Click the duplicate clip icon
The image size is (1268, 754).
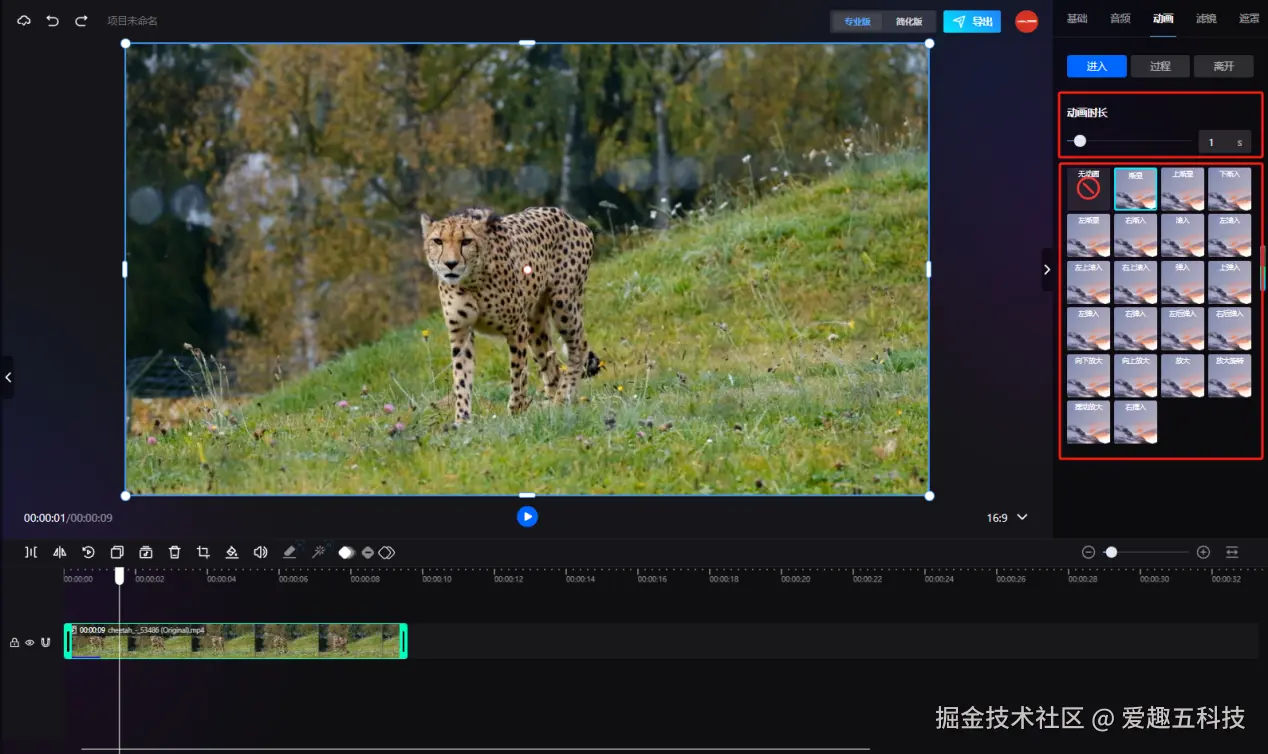(117, 552)
